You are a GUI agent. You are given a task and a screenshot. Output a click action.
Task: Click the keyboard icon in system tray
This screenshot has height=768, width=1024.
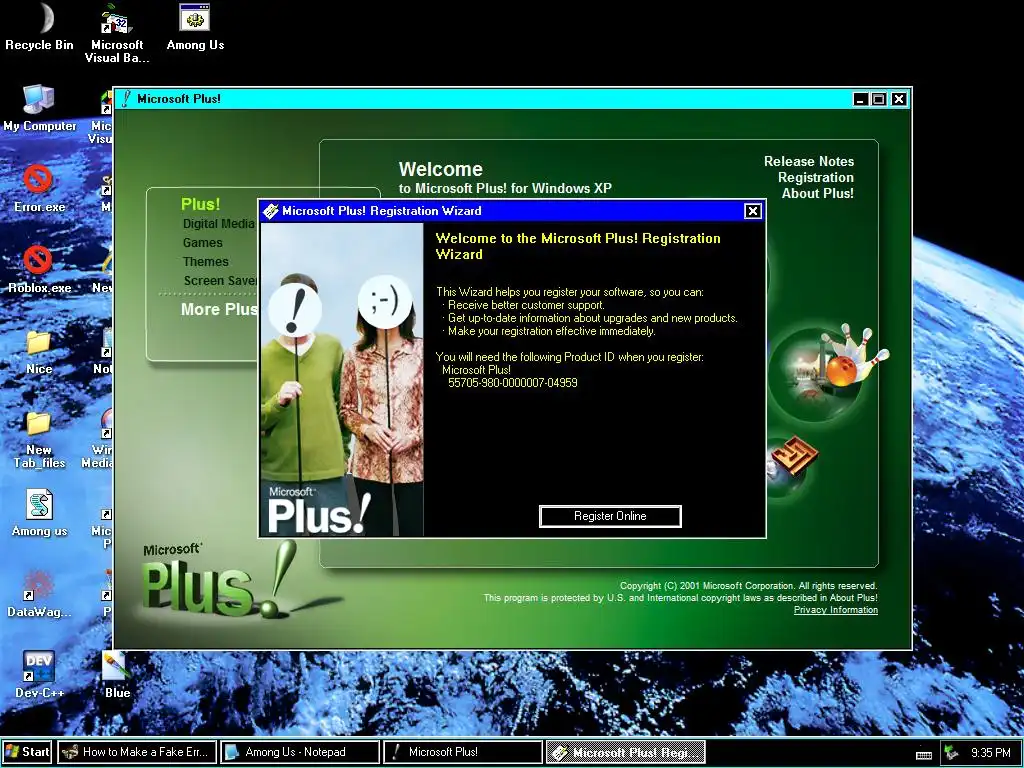point(923,755)
